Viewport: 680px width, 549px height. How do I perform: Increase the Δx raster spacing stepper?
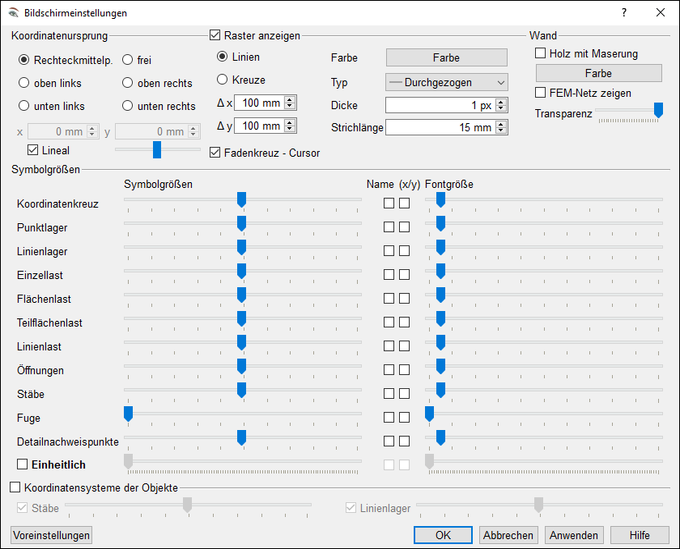pyautogui.click(x=290, y=99)
